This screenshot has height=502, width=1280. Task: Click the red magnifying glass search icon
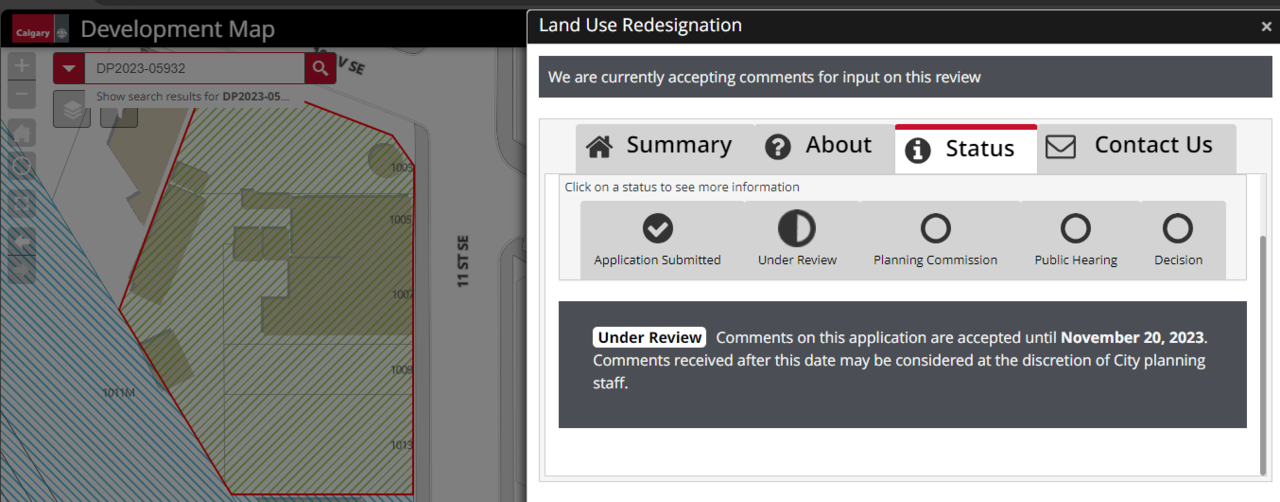pyautogui.click(x=320, y=68)
